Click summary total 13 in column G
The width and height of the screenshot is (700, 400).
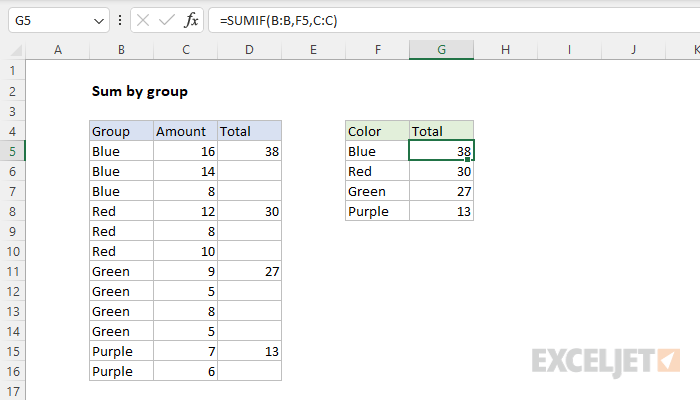[x=442, y=211]
